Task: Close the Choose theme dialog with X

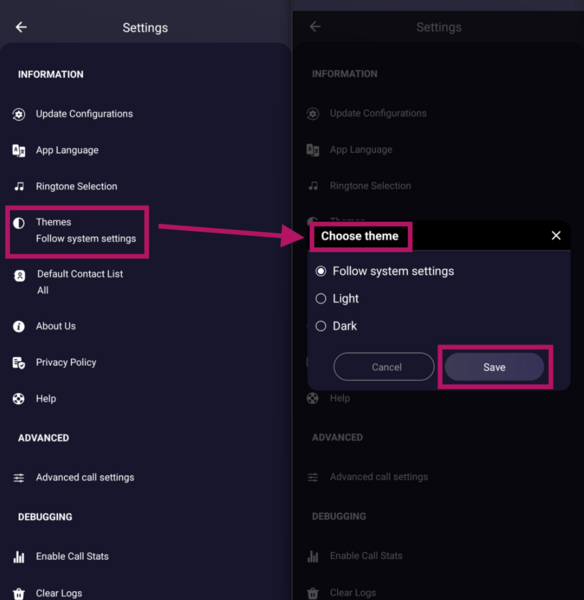Action: (x=556, y=235)
